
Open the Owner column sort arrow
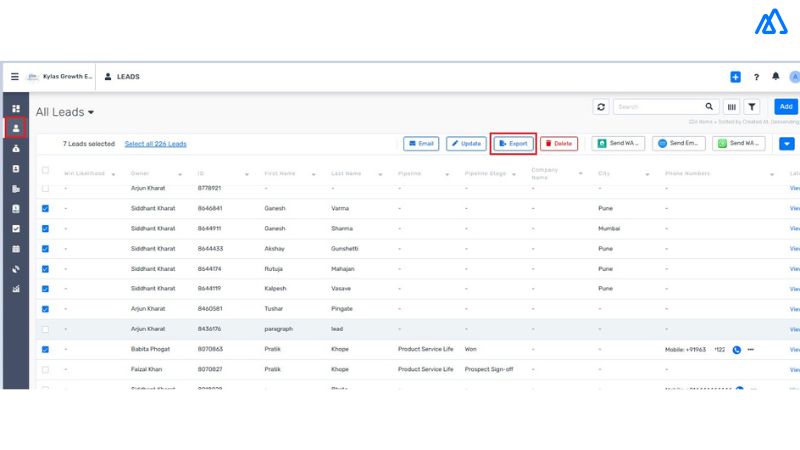point(180,174)
